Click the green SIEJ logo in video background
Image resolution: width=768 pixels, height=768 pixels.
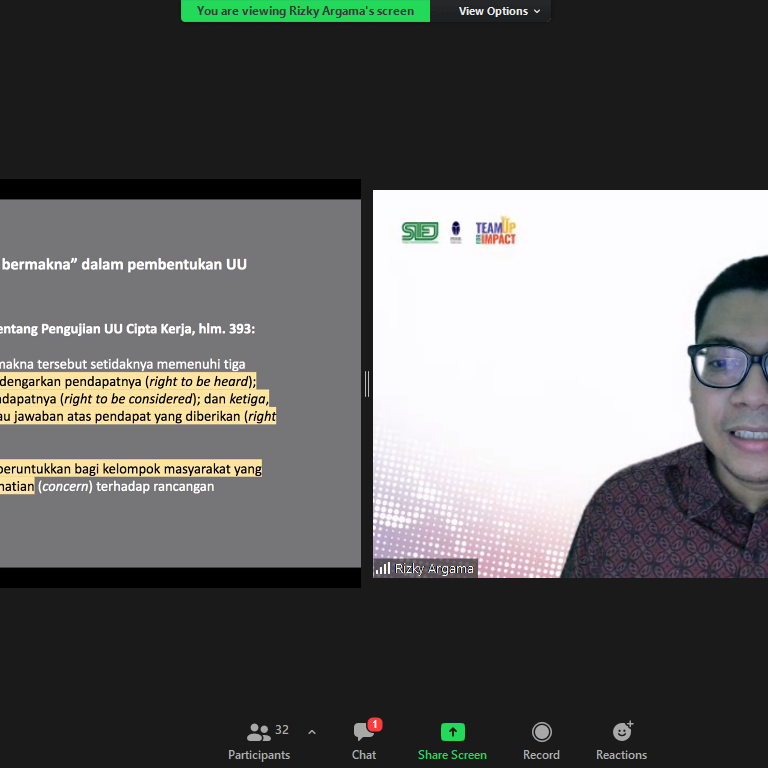(420, 232)
